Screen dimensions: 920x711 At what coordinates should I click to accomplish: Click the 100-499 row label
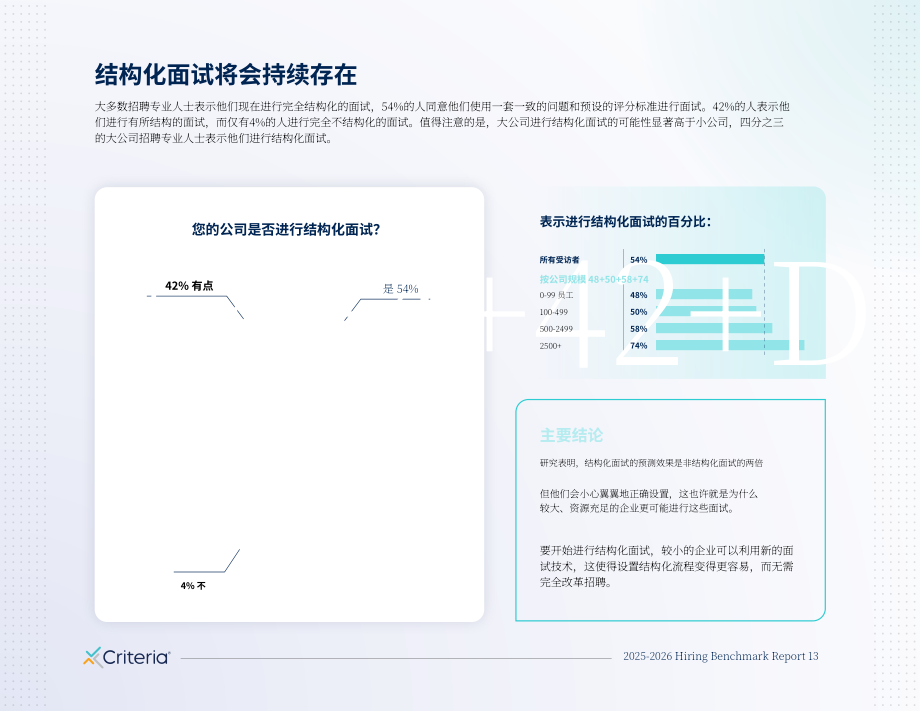pyautogui.click(x=553, y=312)
